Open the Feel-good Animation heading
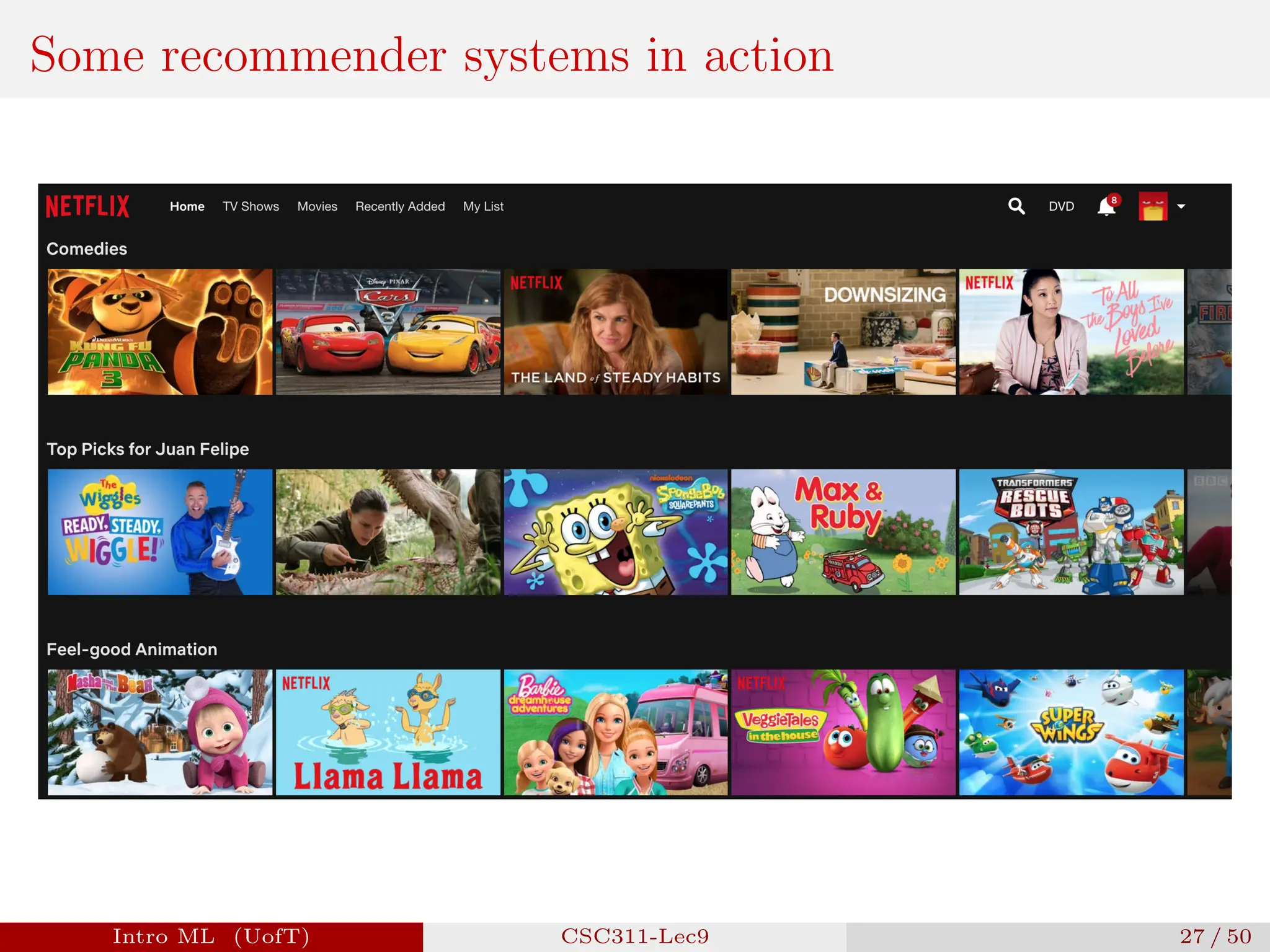 pyautogui.click(x=131, y=649)
